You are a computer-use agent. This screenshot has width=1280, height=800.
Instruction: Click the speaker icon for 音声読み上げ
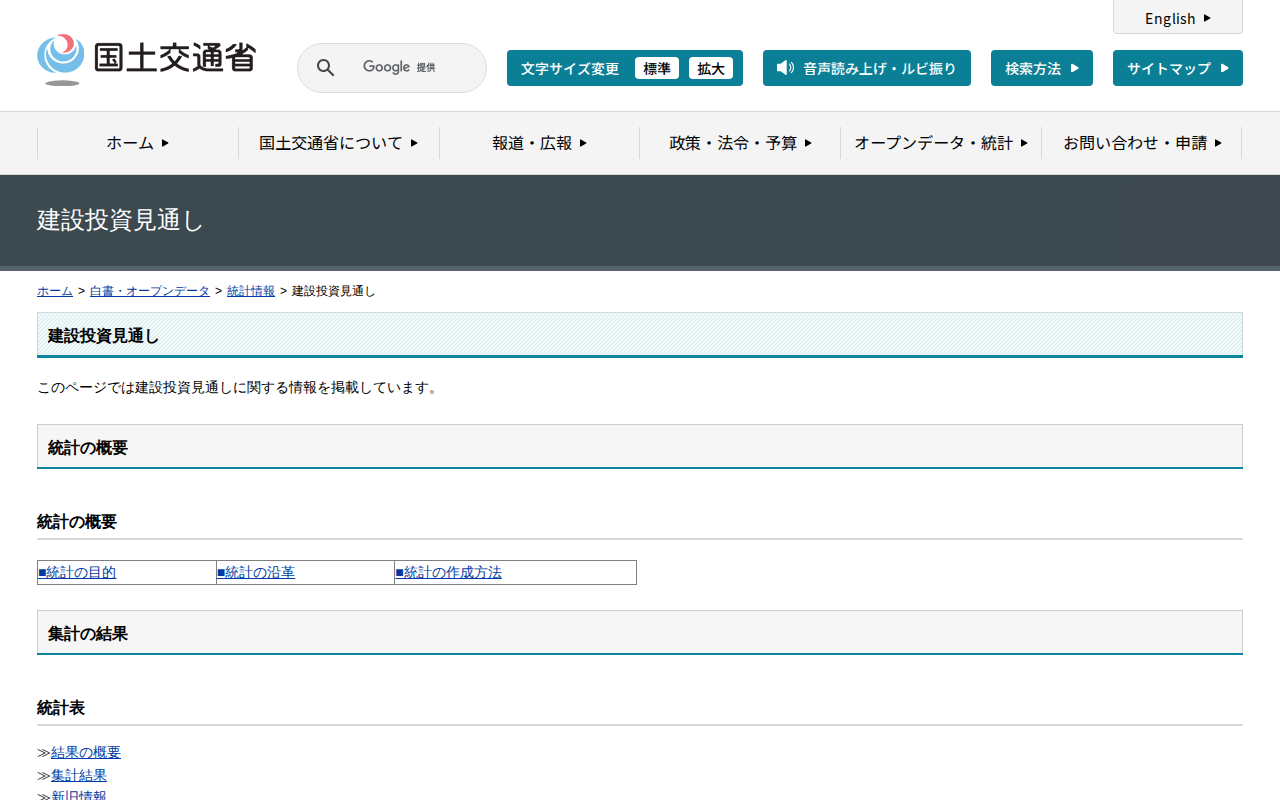[x=785, y=68]
